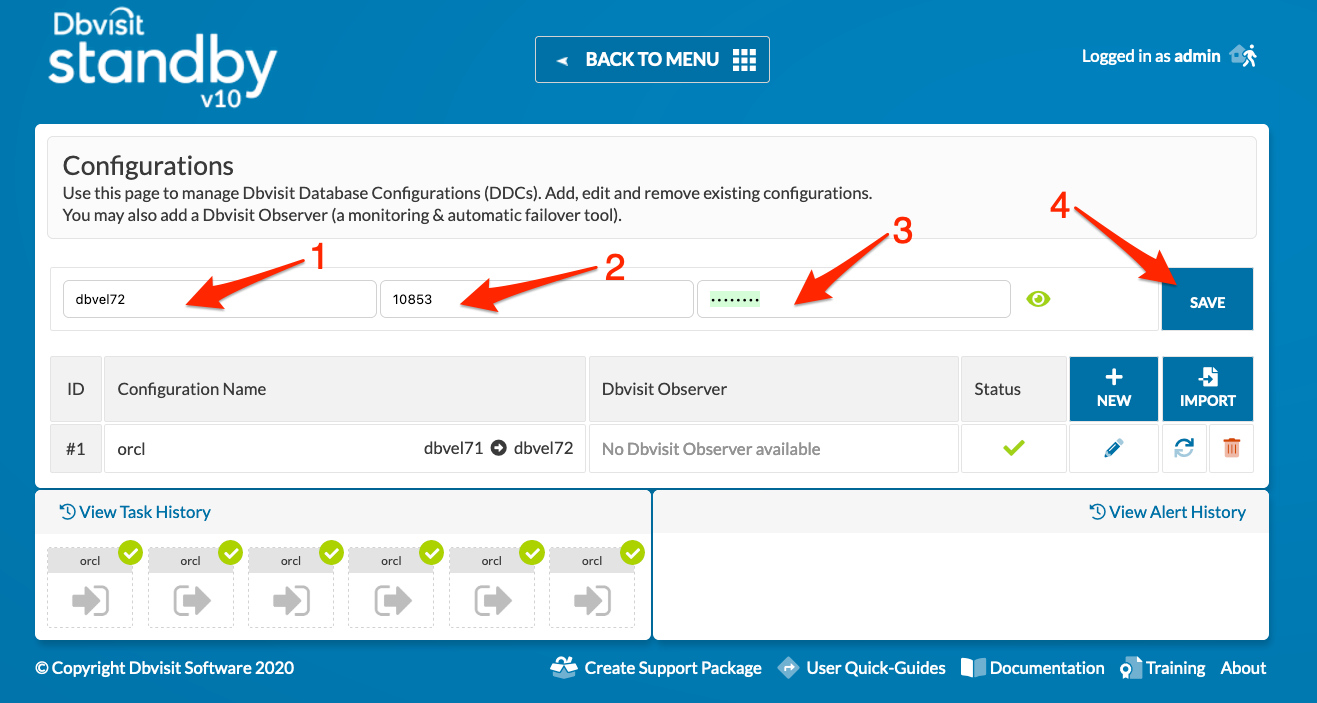Open the Documentation link
The height and width of the screenshot is (703, 1317).
[1033, 668]
